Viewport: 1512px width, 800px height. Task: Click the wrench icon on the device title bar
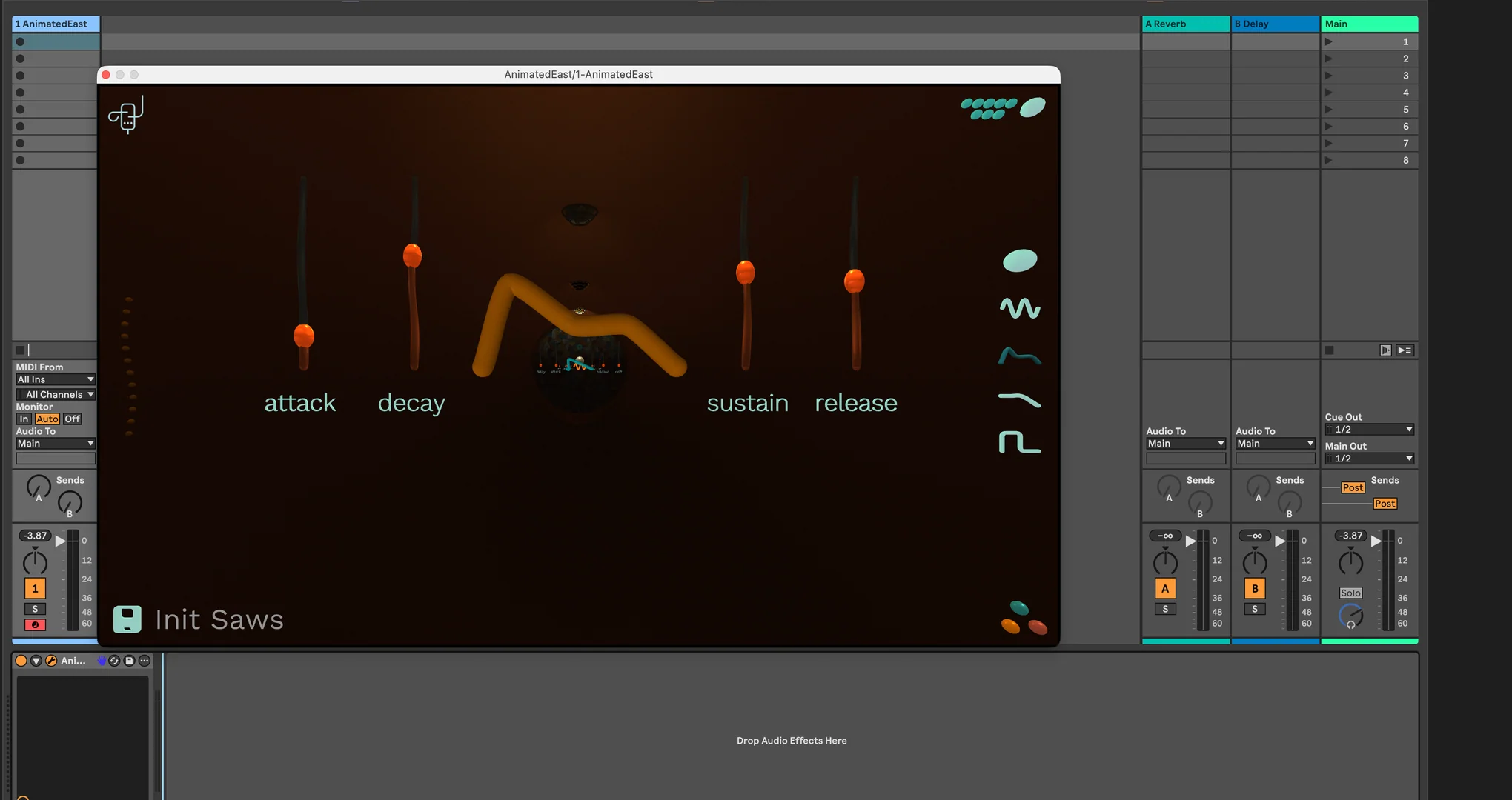pos(51,661)
